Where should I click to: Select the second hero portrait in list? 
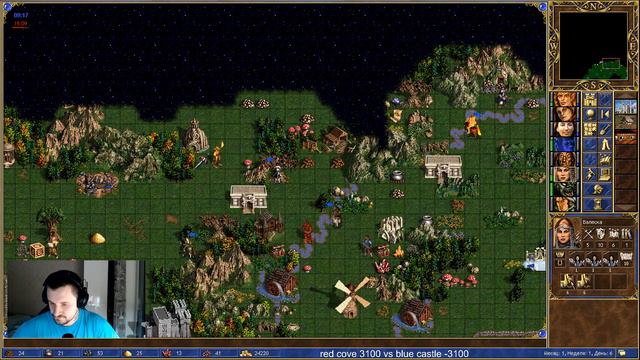click(x=565, y=114)
